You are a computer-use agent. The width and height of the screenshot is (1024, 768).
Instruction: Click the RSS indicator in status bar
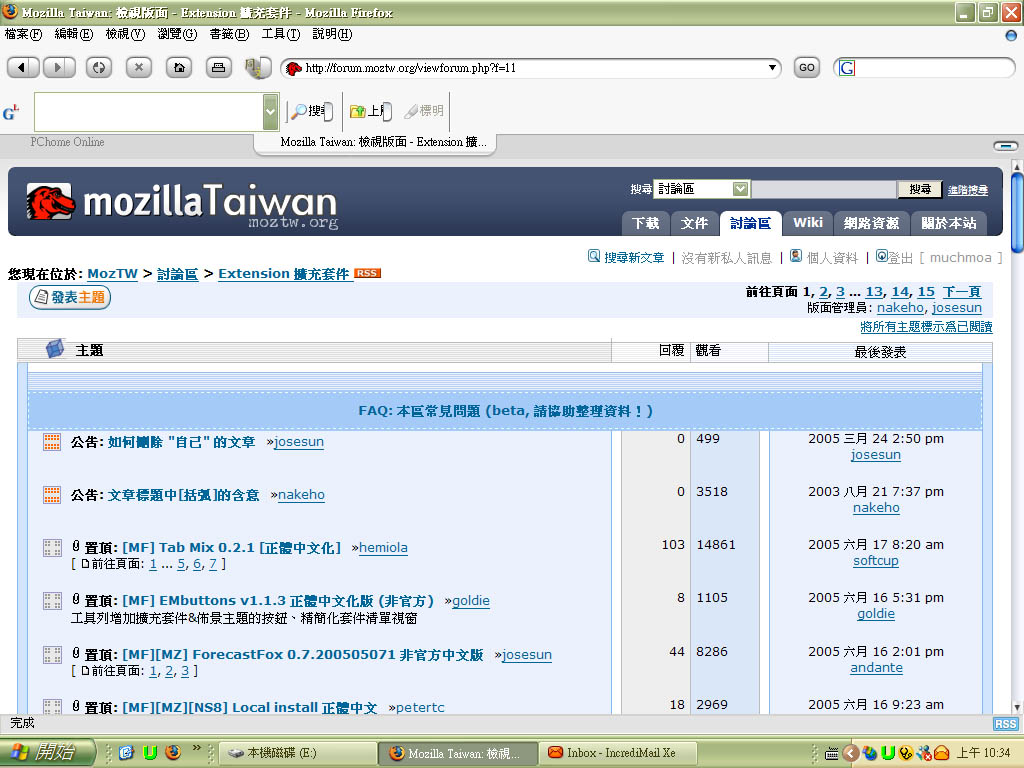[x=1005, y=724]
